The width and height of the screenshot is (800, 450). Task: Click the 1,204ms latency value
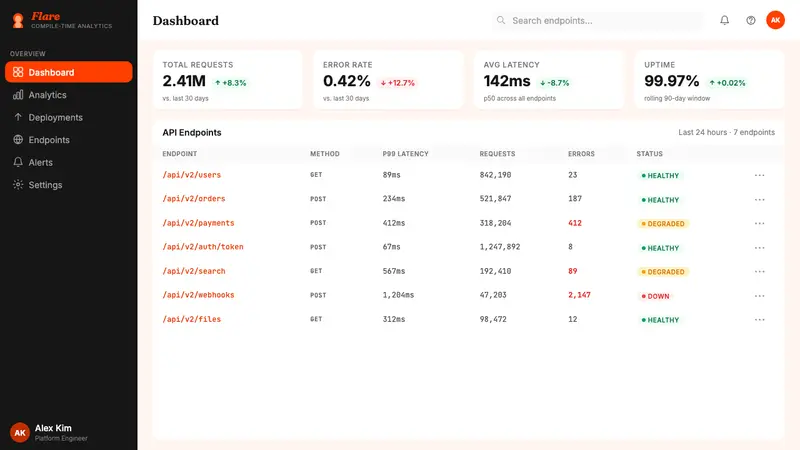[398, 295]
